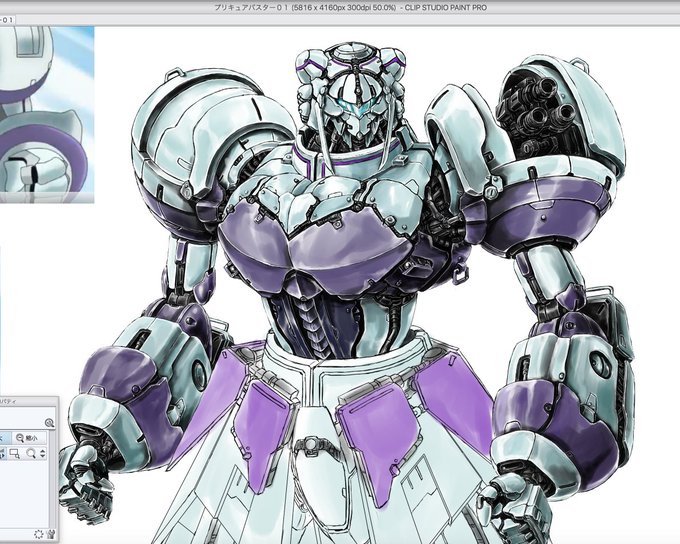Image resolution: width=680 pixels, height=544 pixels.
Task: Click the reference image thumbnail window
Action: point(47,115)
